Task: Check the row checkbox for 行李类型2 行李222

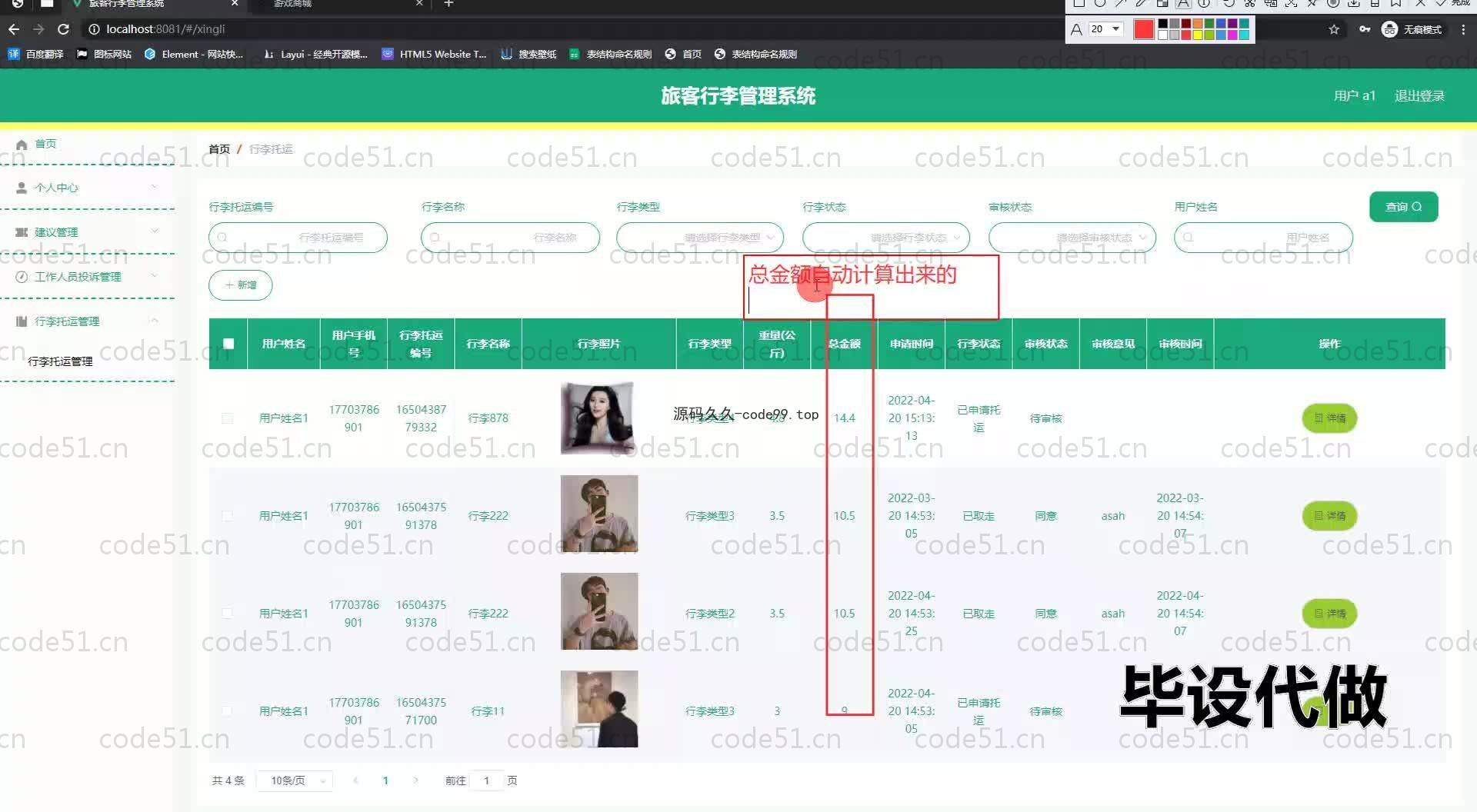Action: coord(227,614)
